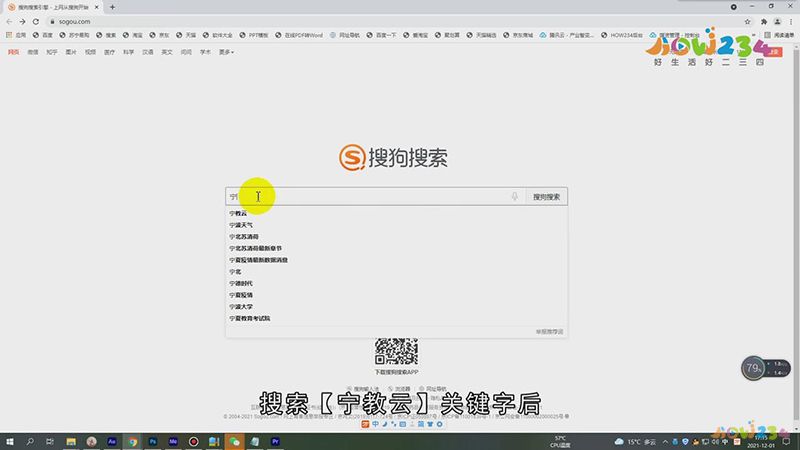Select the 宁夏教育考试院 suggestion
800x450 pixels.
[x=249, y=318]
